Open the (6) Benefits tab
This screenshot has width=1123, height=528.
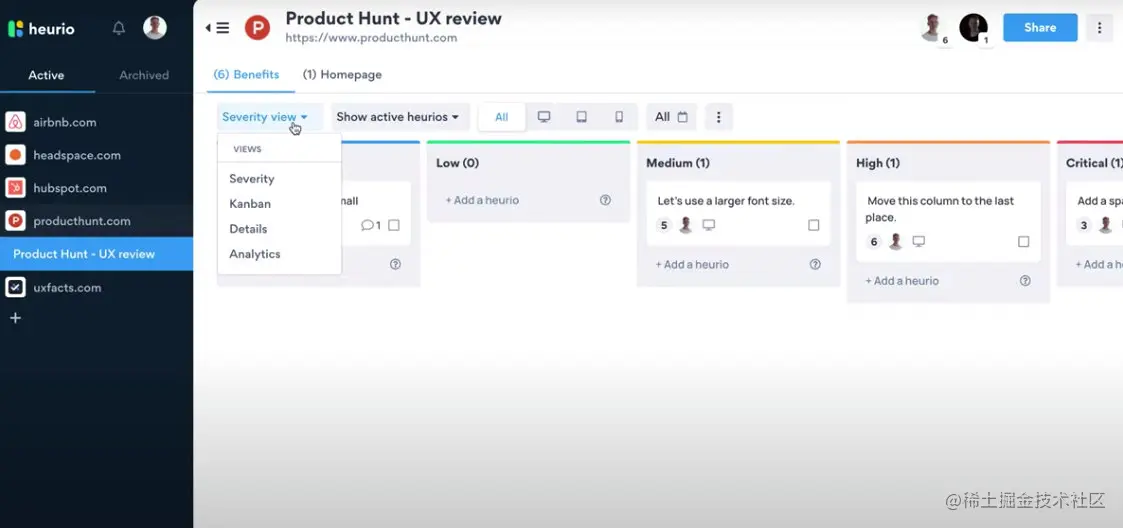click(x=246, y=75)
